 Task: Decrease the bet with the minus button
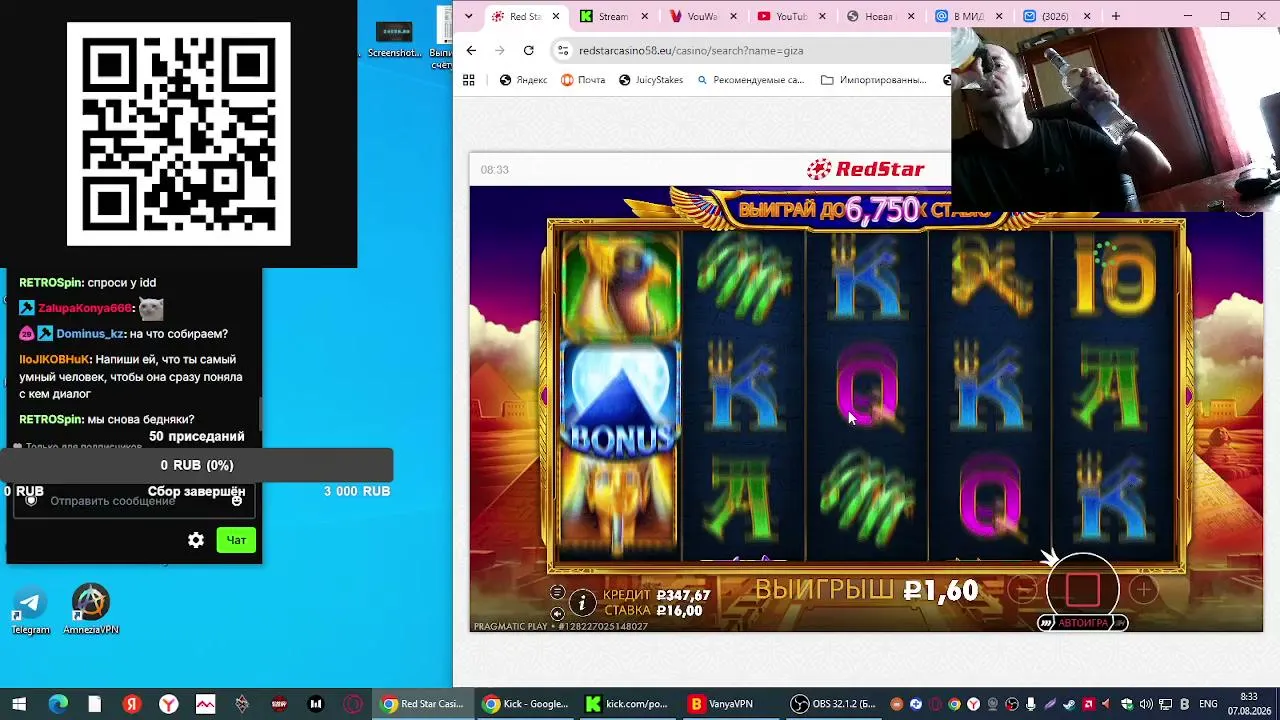click(x=1024, y=590)
